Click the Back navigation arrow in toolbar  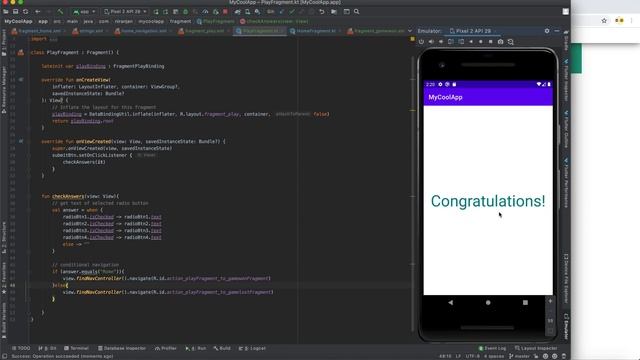(x=38, y=11)
